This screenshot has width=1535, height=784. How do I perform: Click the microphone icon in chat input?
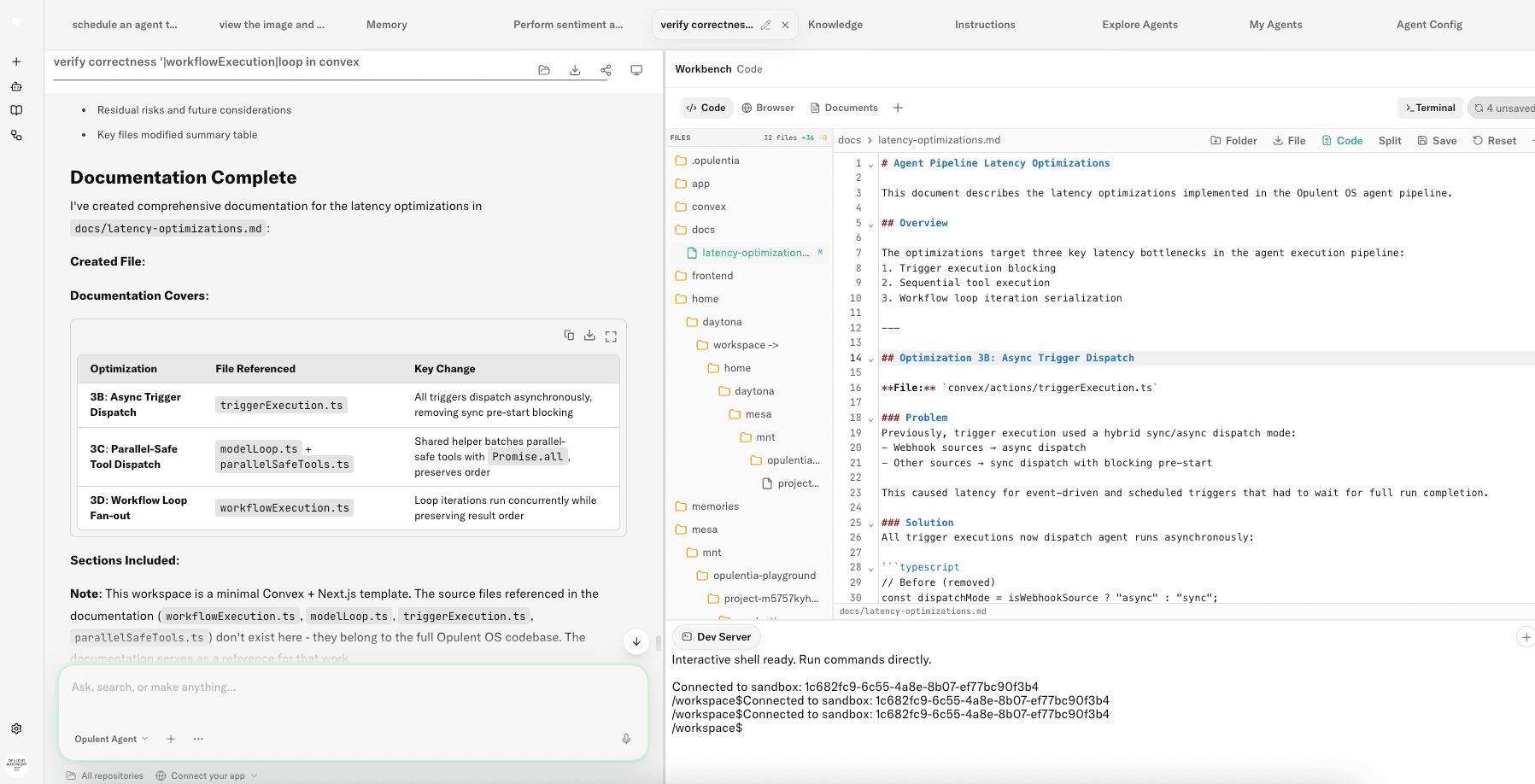coord(626,739)
